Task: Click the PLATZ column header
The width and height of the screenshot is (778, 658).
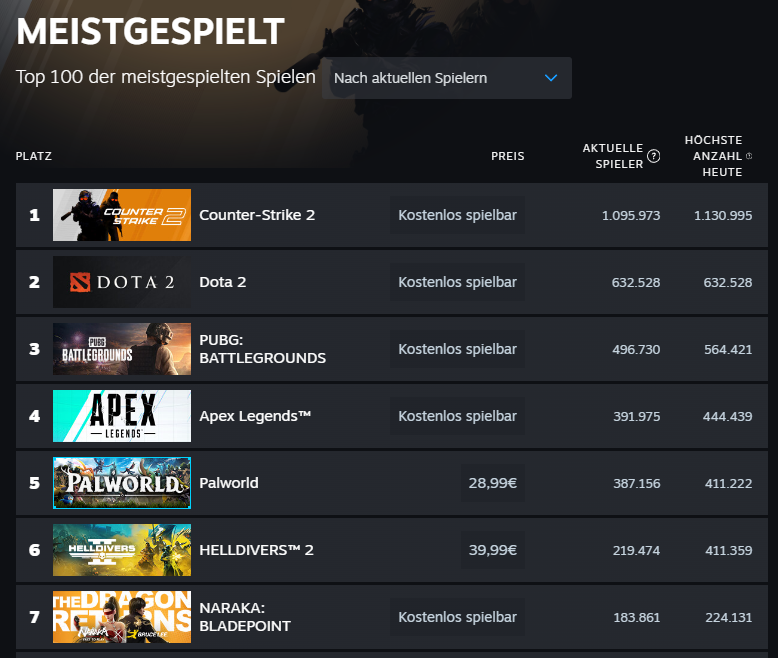Action: point(34,156)
